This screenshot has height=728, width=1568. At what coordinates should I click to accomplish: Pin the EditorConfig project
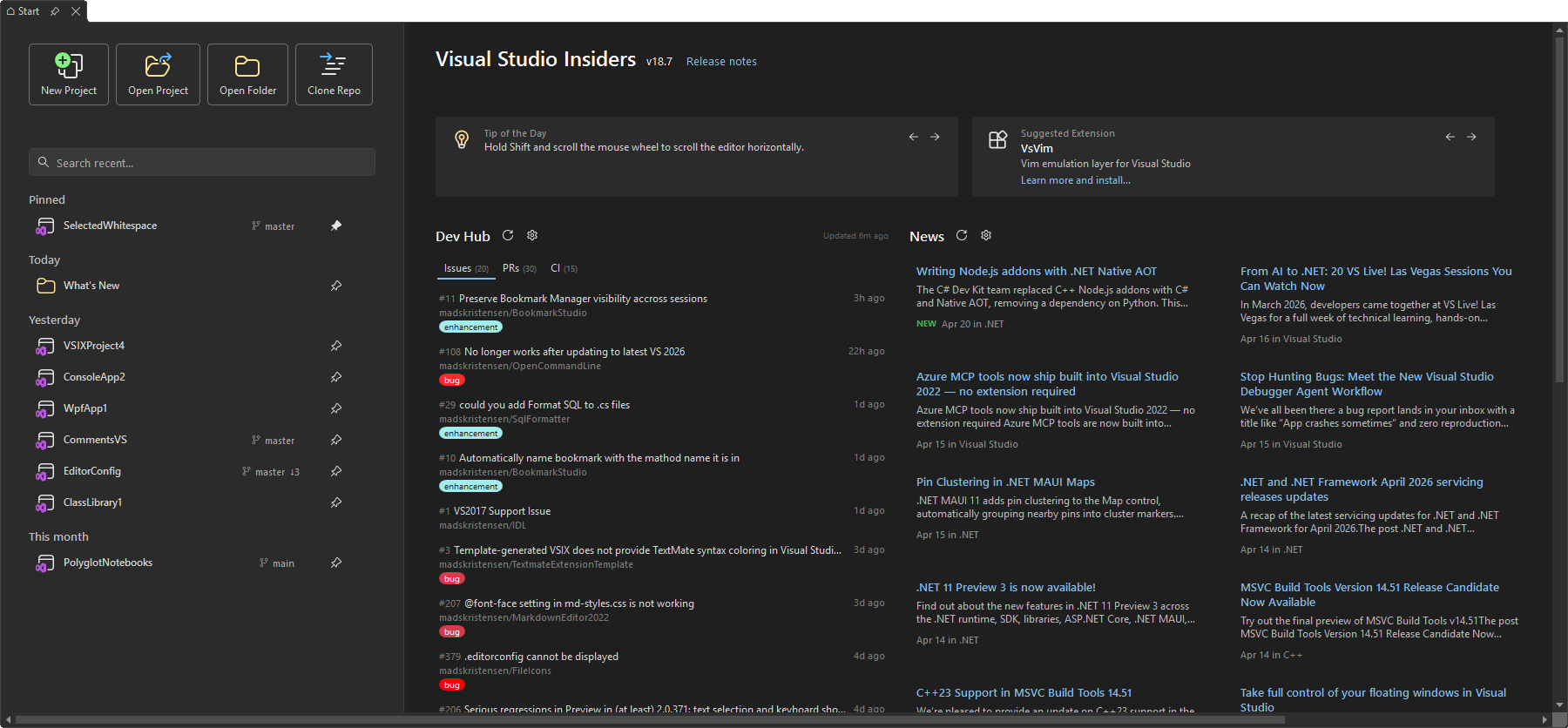336,471
